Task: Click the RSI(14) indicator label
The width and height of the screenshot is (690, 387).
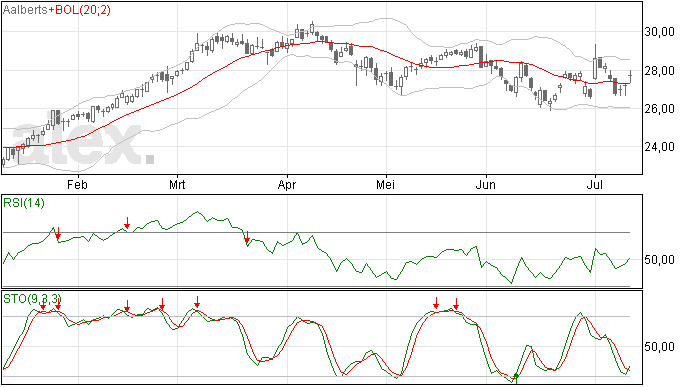Action: click(x=24, y=203)
